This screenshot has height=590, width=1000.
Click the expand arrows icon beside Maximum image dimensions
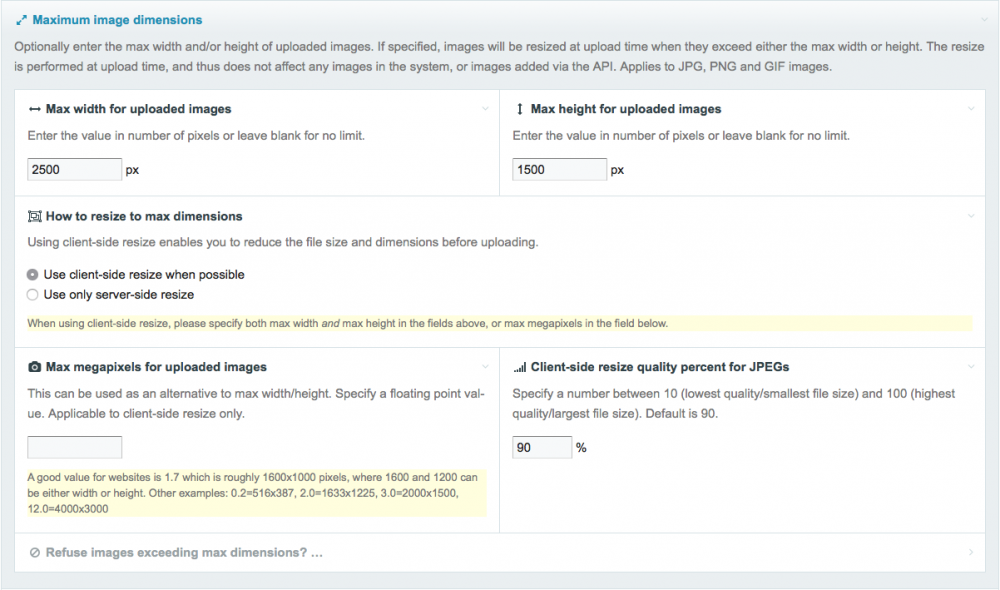21,20
